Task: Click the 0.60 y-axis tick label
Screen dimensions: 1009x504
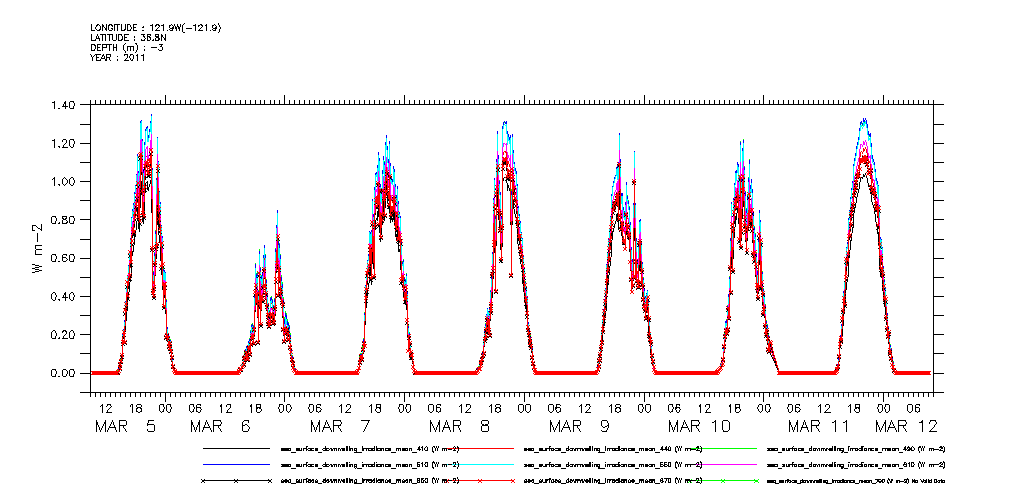Action: pyautogui.click(x=64, y=258)
